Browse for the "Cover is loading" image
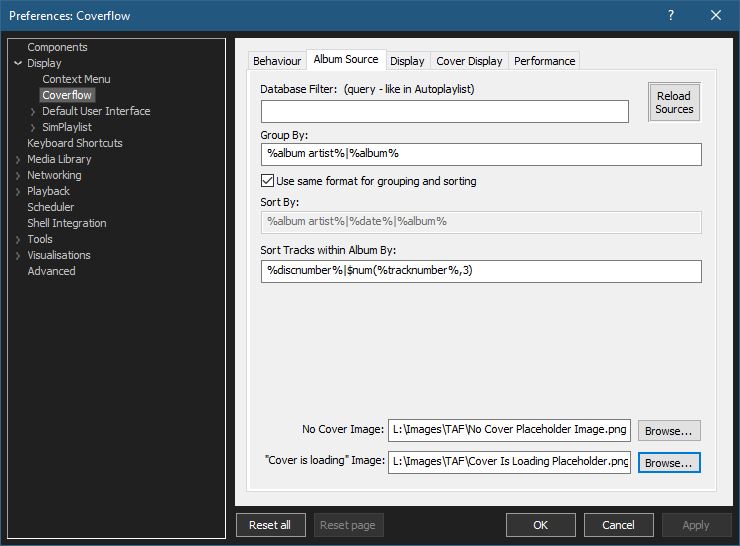 669,463
